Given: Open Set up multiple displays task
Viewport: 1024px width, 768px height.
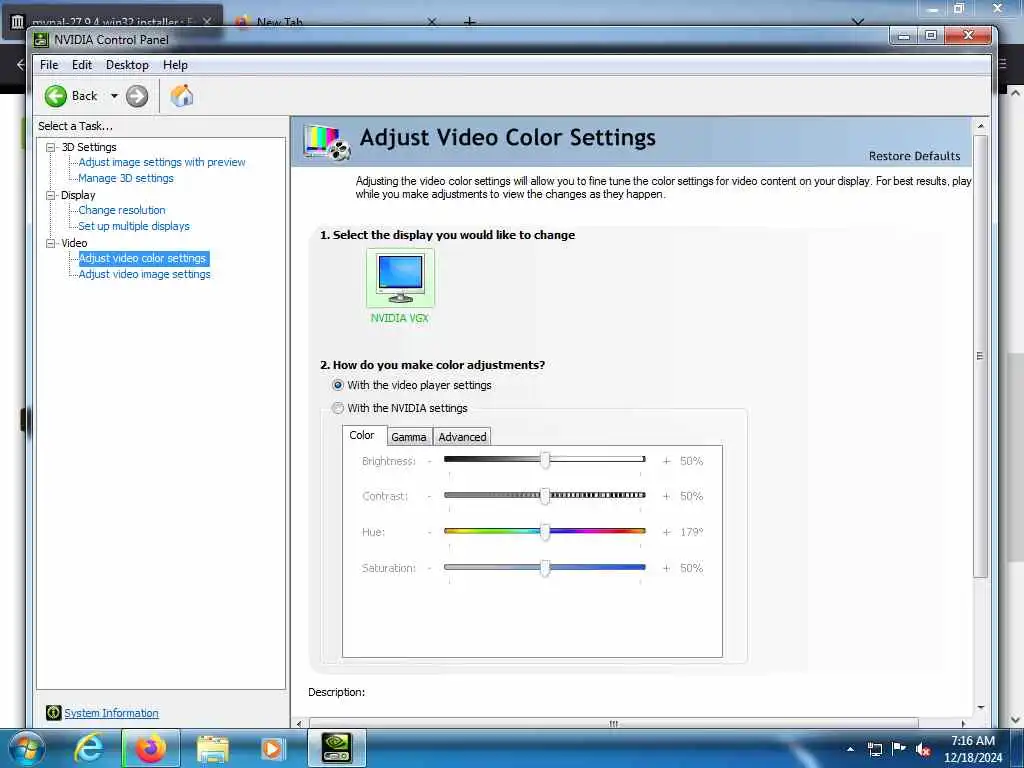Looking at the screenshot, I should pyautogui.click(x=134, y=226).
